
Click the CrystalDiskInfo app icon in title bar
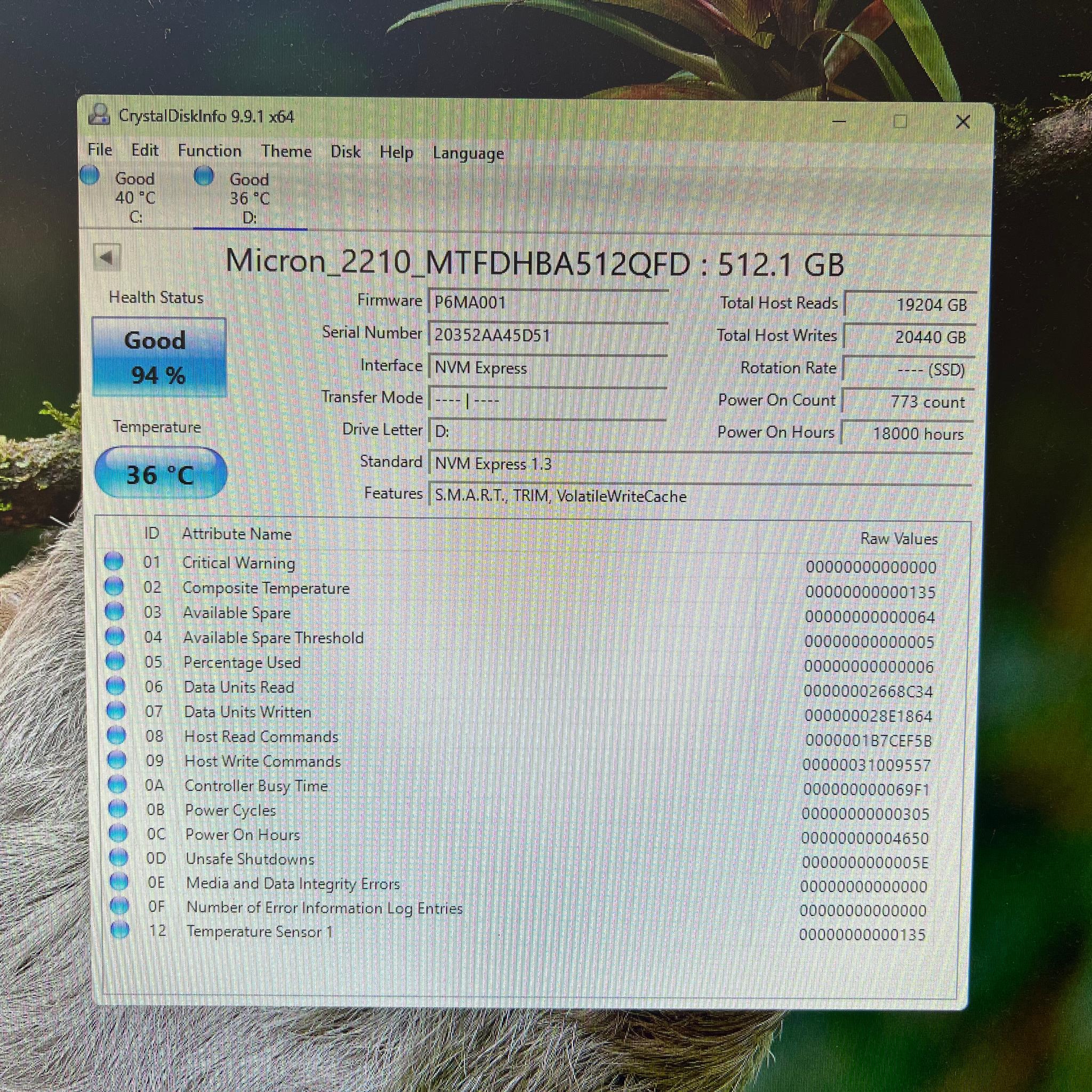99,115
